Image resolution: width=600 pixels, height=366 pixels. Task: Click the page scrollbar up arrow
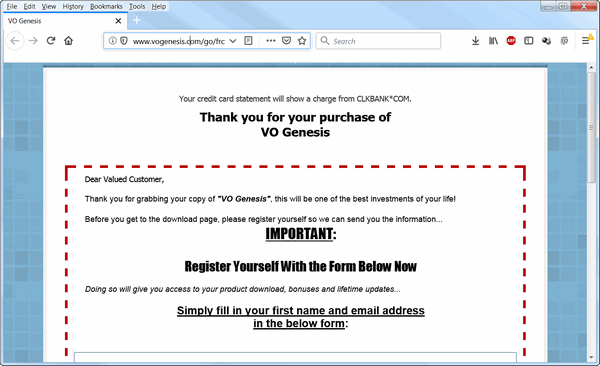tap(591, 67)
